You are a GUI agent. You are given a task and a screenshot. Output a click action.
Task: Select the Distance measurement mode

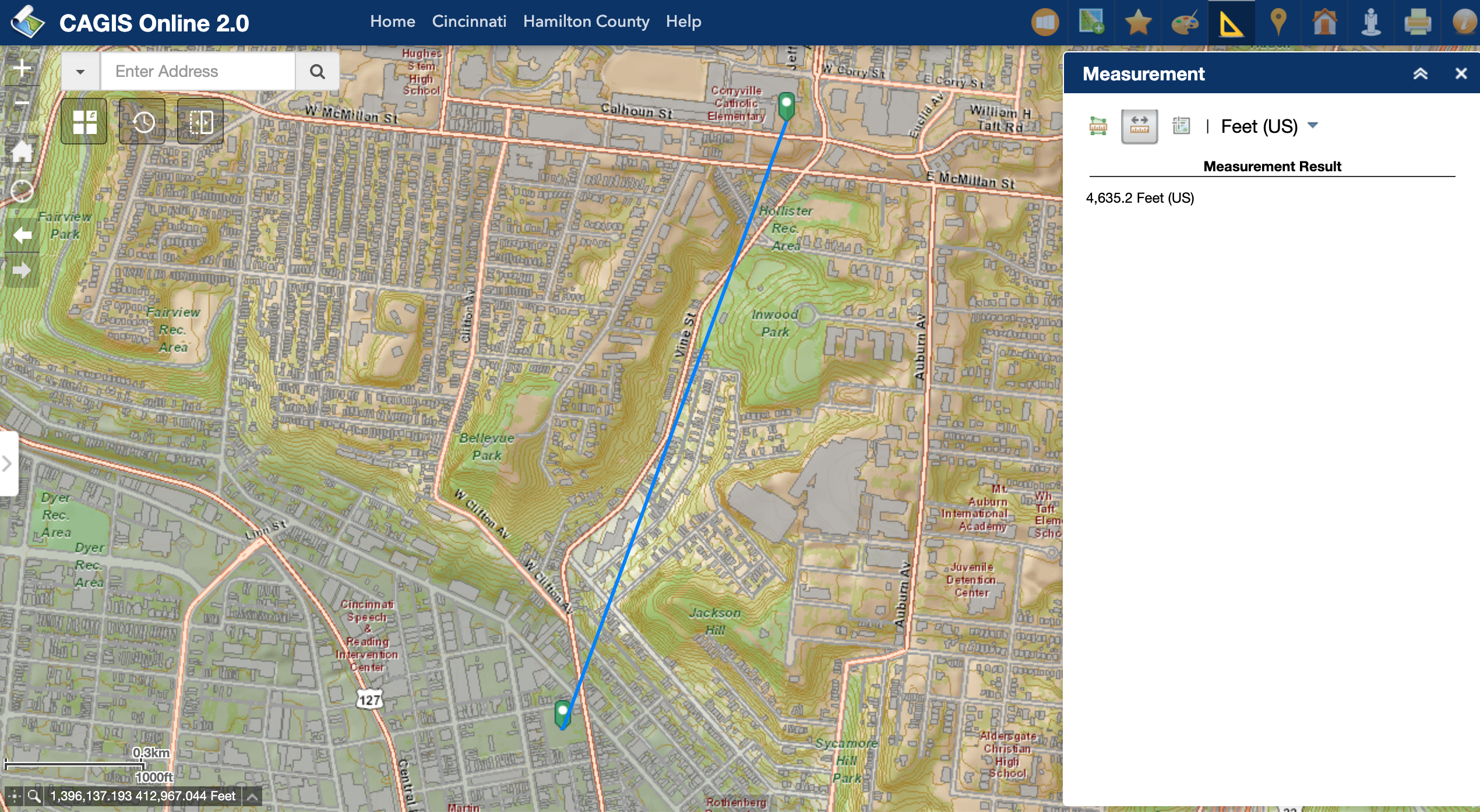[1139, 126]
